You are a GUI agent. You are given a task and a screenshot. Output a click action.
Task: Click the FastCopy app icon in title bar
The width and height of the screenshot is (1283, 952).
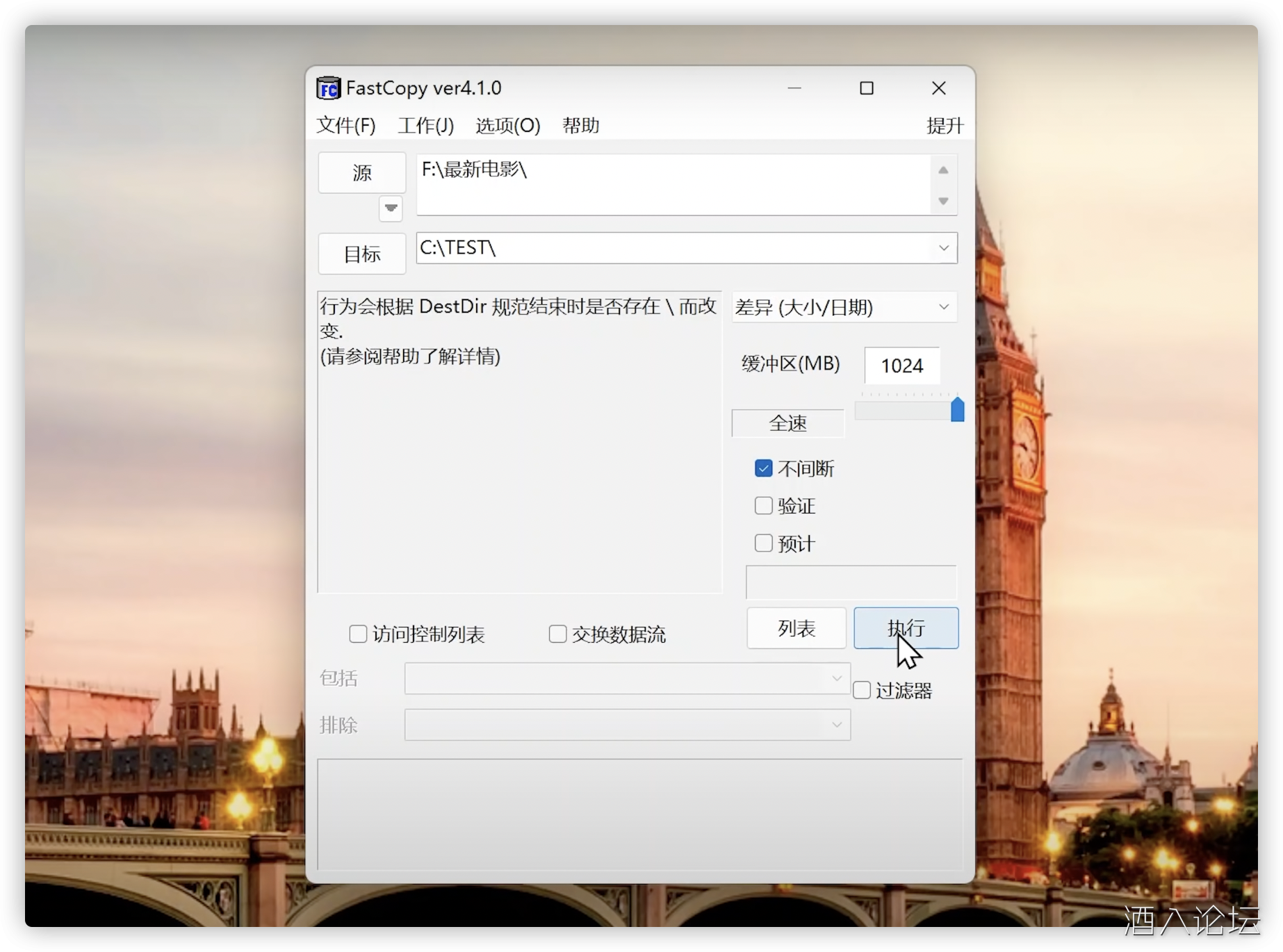click(x=328, y=88)
